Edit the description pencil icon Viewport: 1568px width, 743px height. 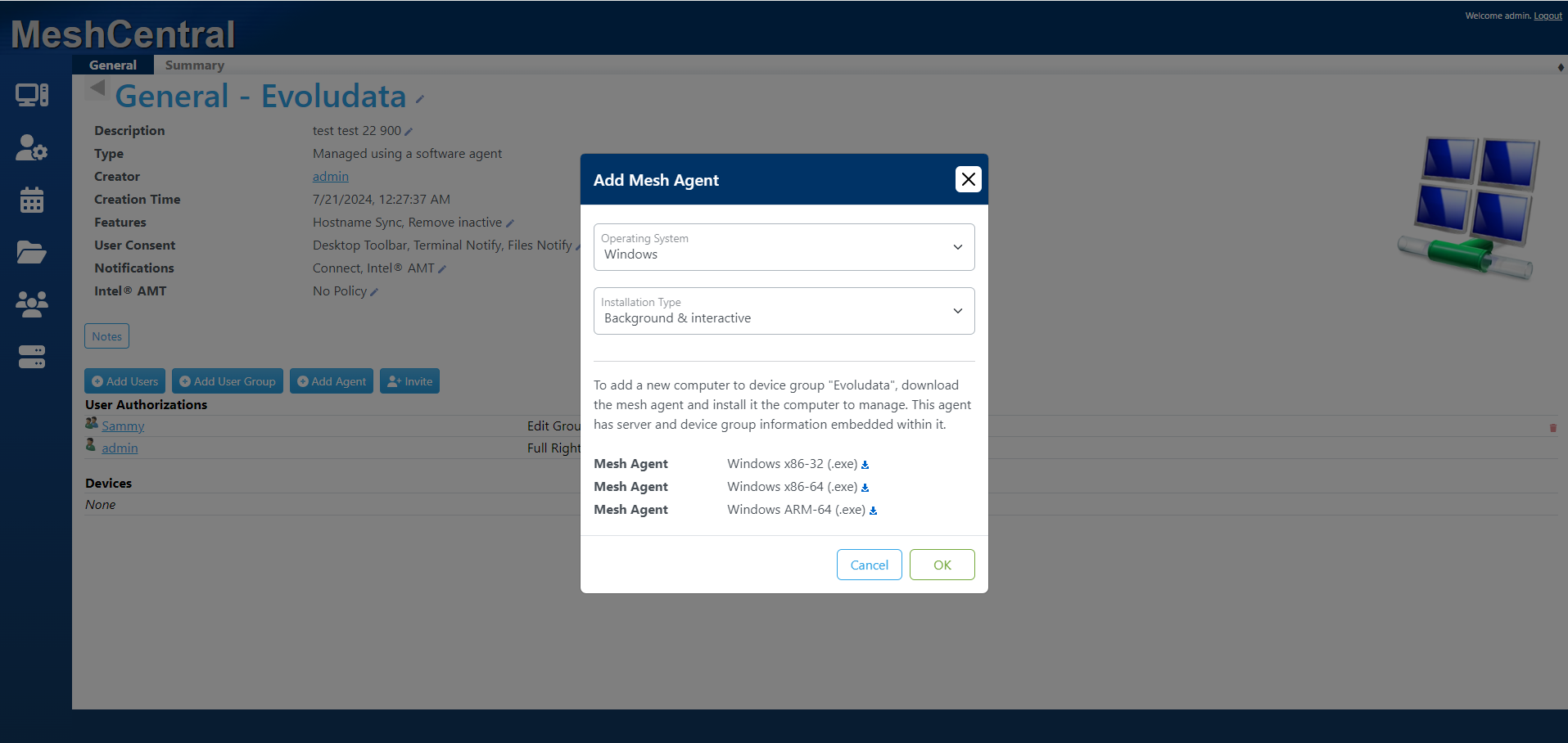coord(409,132)
